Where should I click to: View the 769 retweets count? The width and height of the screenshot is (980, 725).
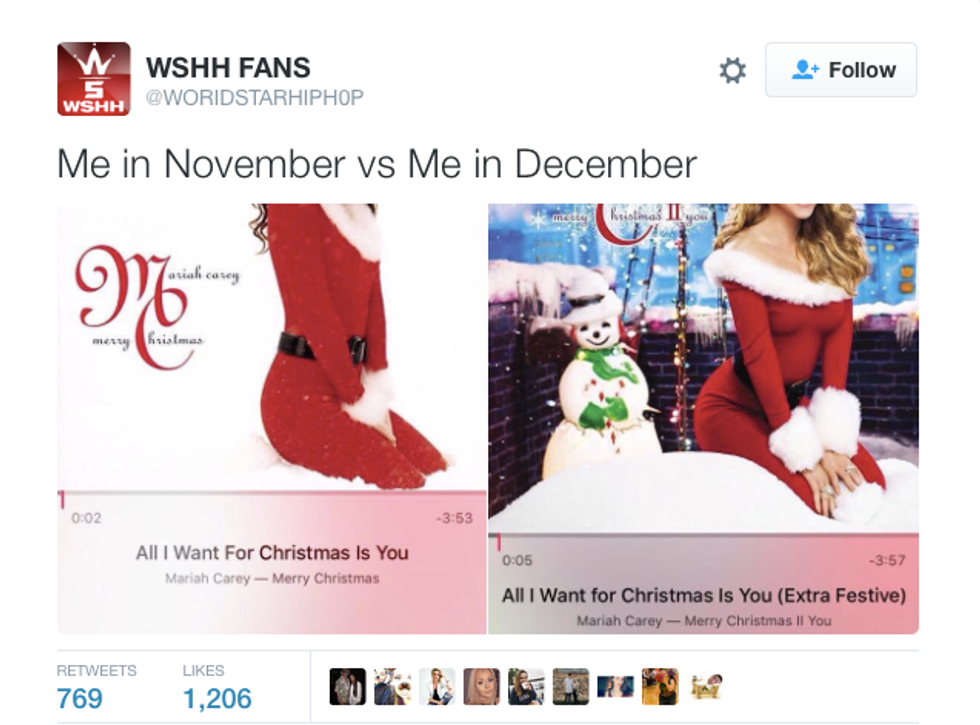coord(79,698)
